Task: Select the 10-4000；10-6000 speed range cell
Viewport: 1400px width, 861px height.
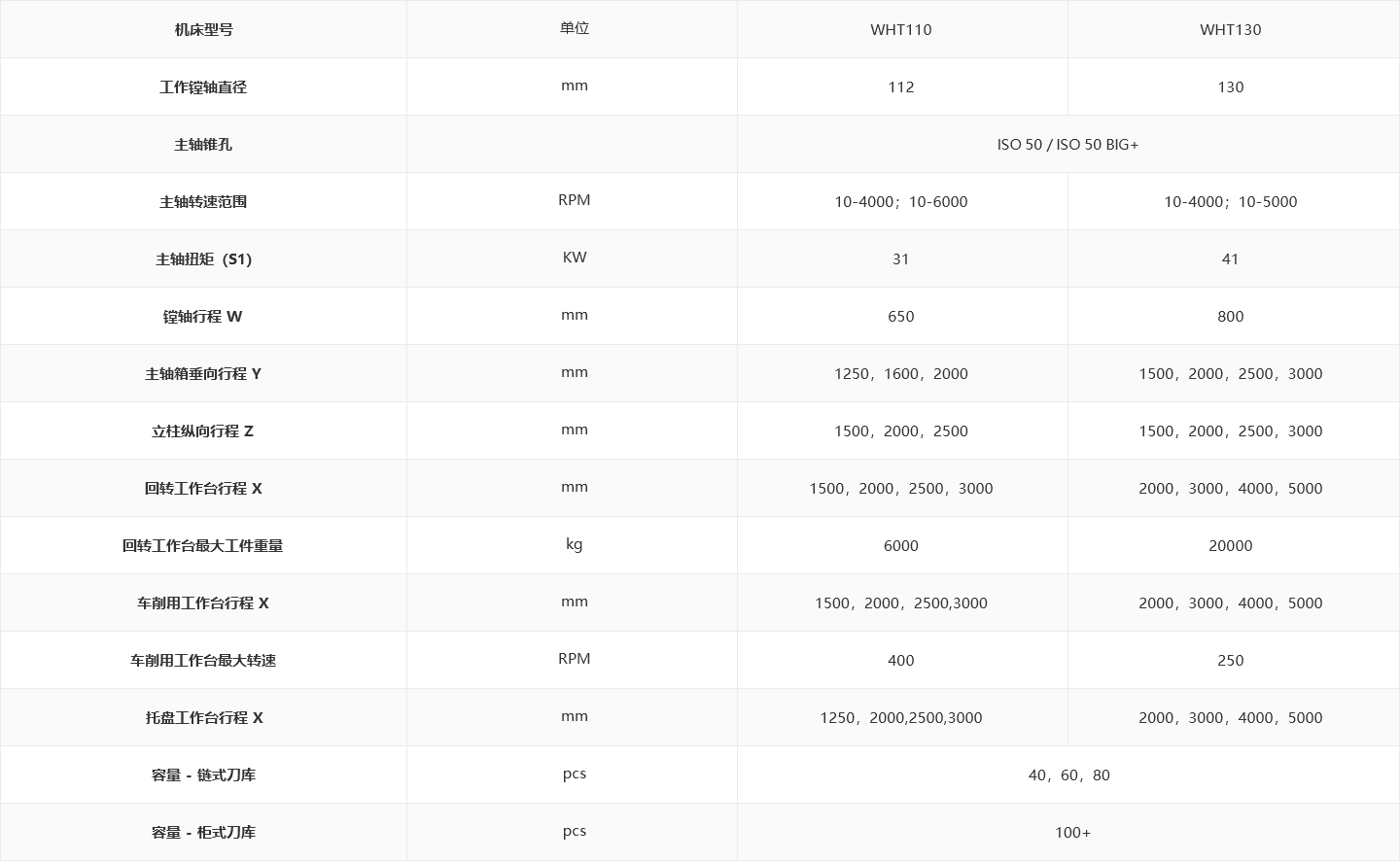Action: point(900,201)
